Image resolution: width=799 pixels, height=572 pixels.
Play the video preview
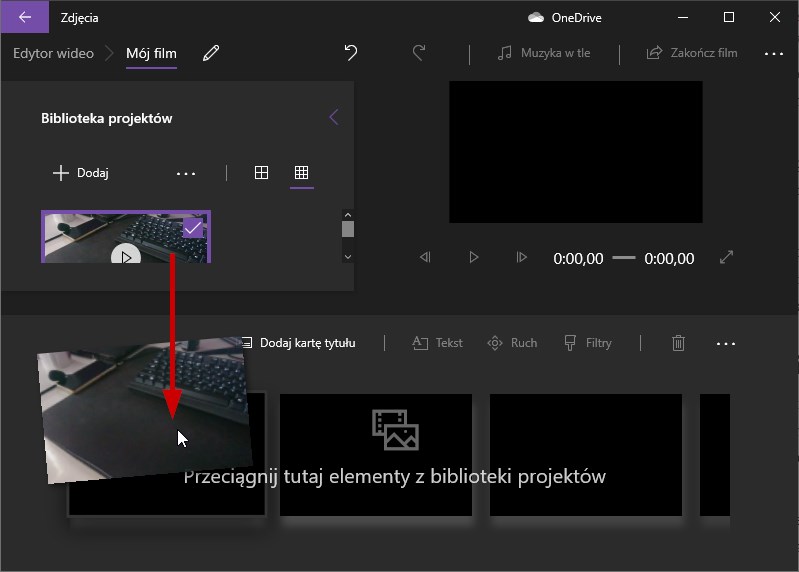click(x=473, y=257)
